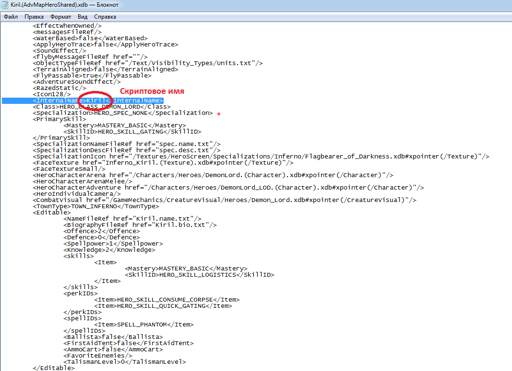Click the SPELL_PHANTOM item line
The height and width of the screenshot is (371, 512).
pyautogui.click(x=144, y=325)
